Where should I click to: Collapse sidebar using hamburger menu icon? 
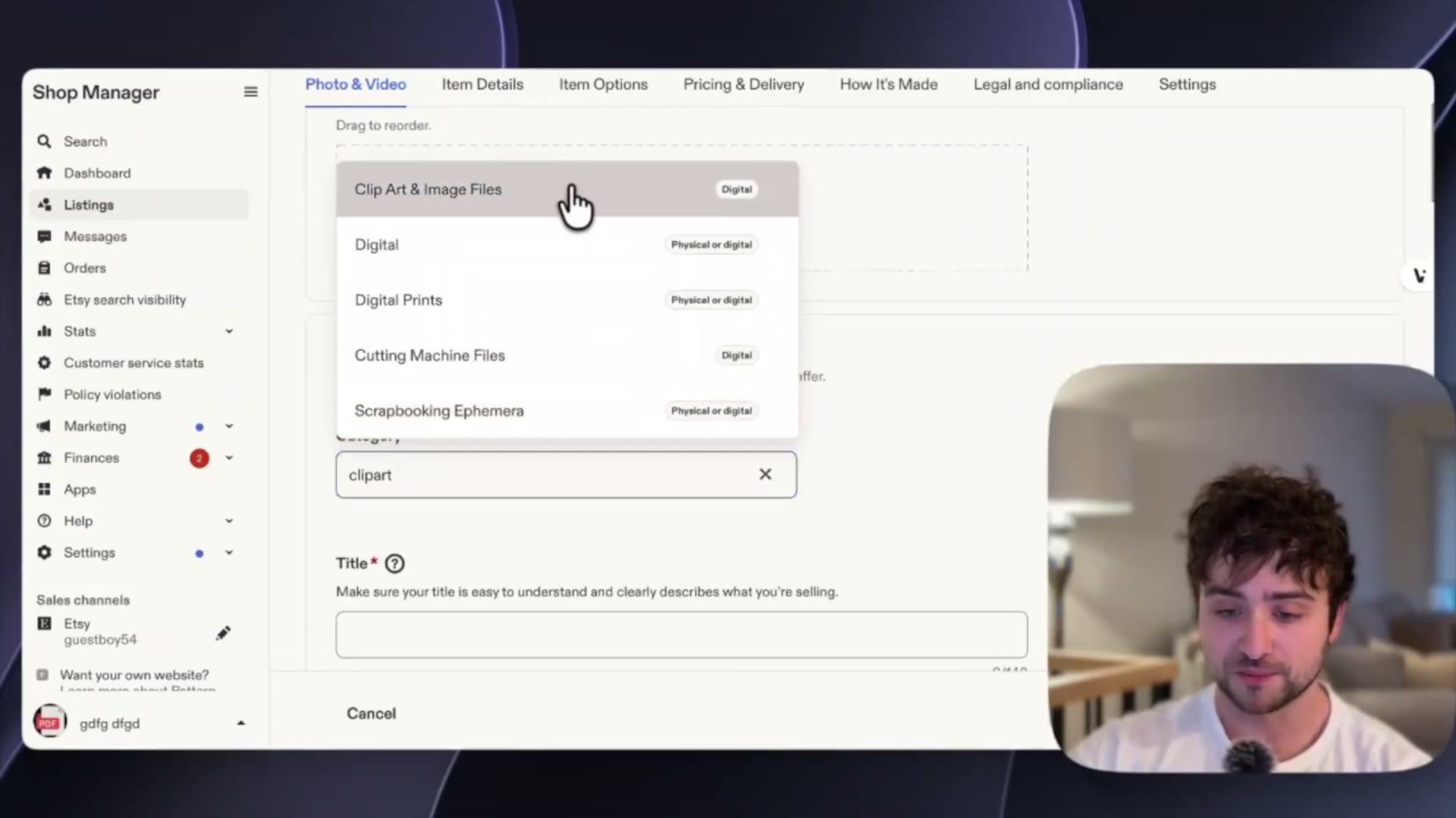coord(251,92)
